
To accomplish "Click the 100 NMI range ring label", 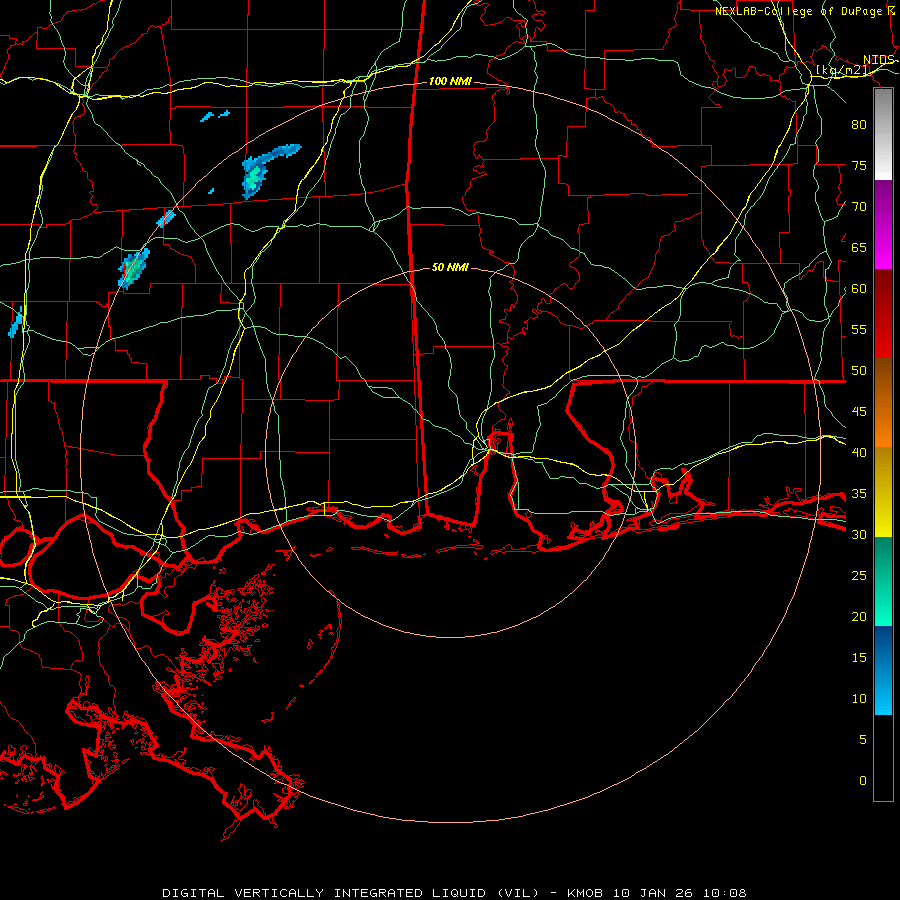I will click(450, 82).
